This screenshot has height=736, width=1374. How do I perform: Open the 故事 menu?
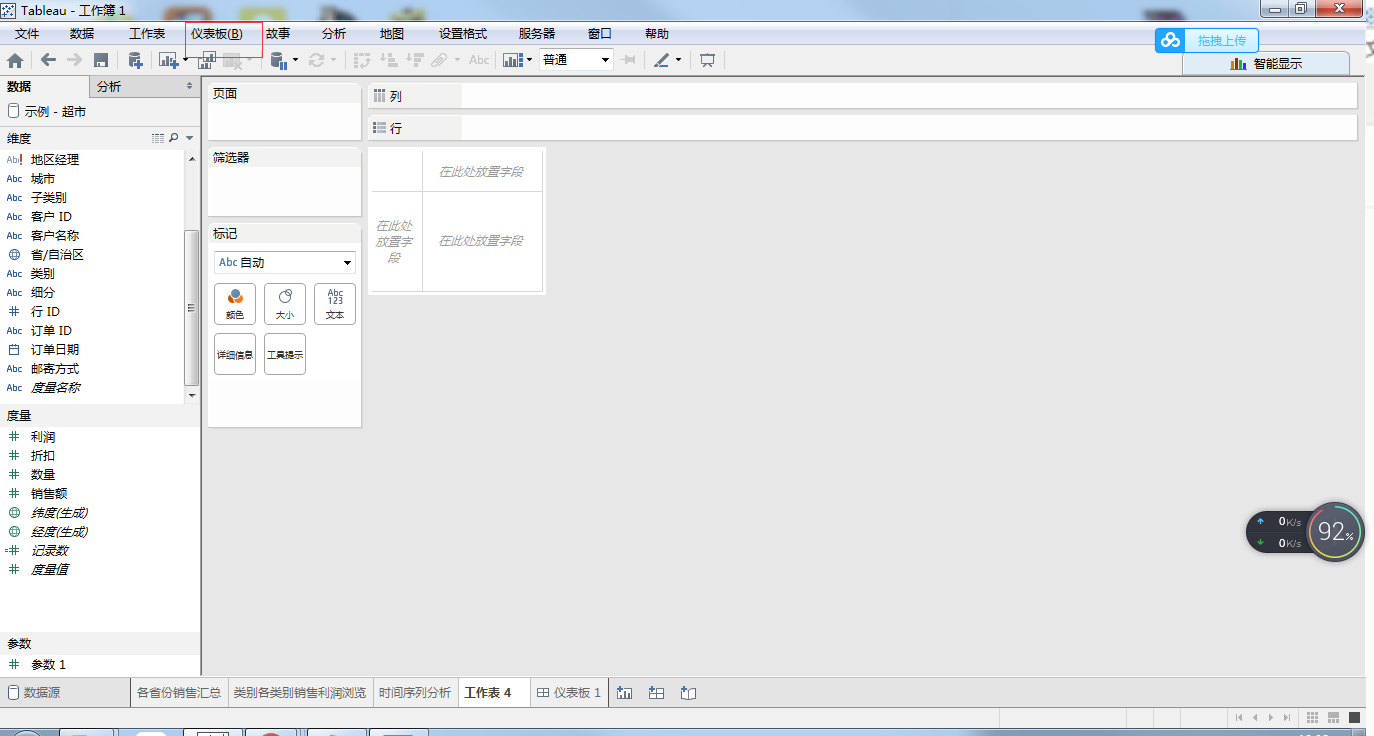tap(278, 34)
